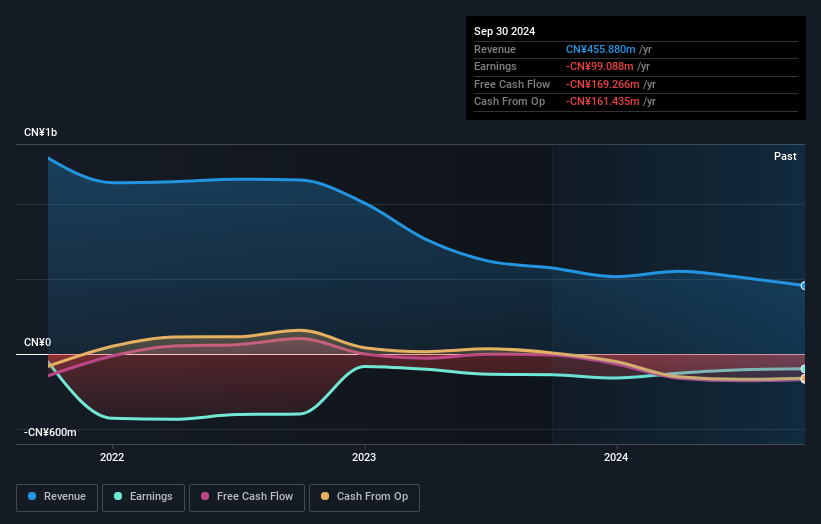Click the teal Earnings legend dot
This screenshot has height=524, width=821.
click(x=118, y=496)
